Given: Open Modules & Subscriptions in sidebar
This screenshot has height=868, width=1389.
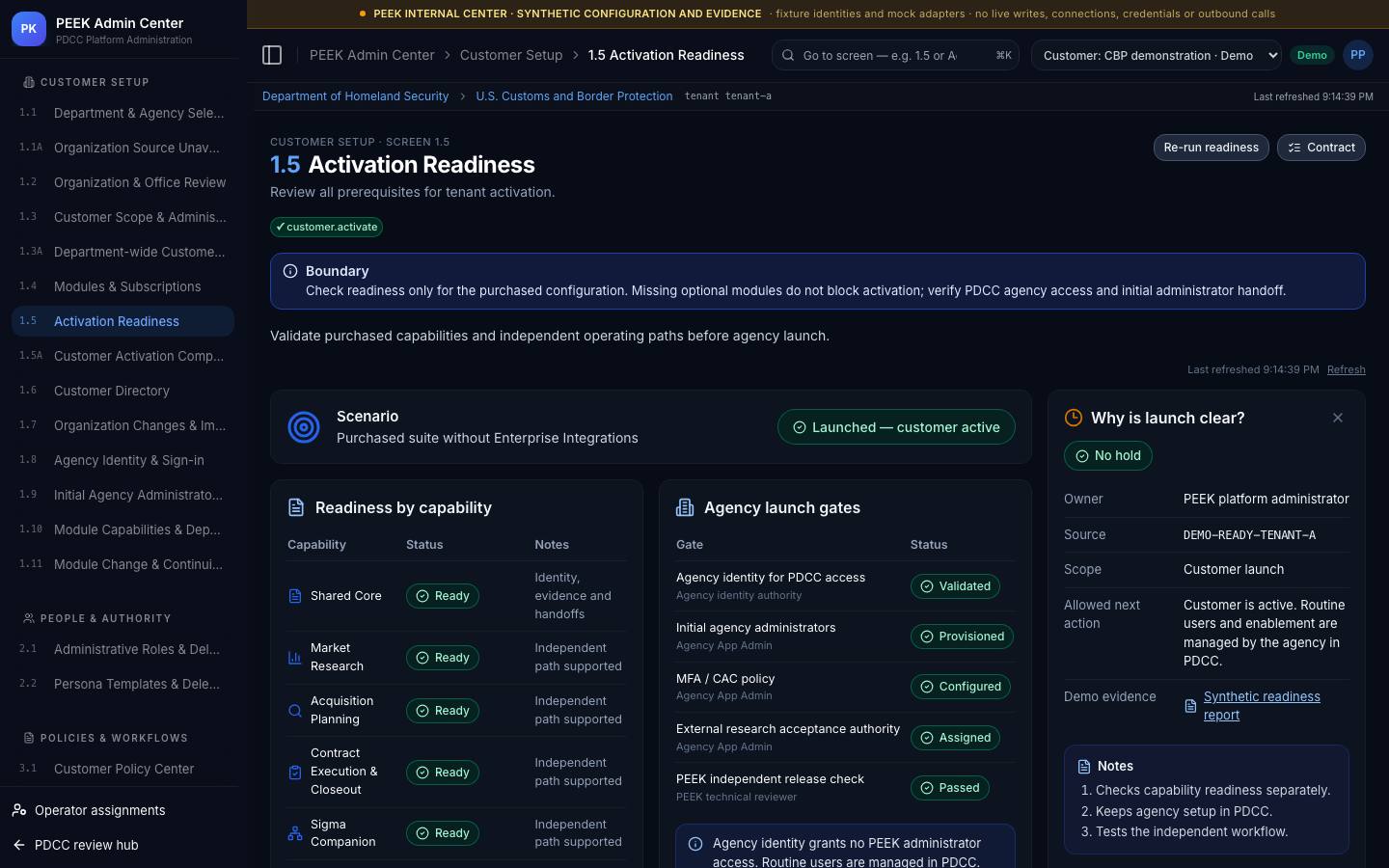Looking at the screenshot, I should (x=123, y=286).
